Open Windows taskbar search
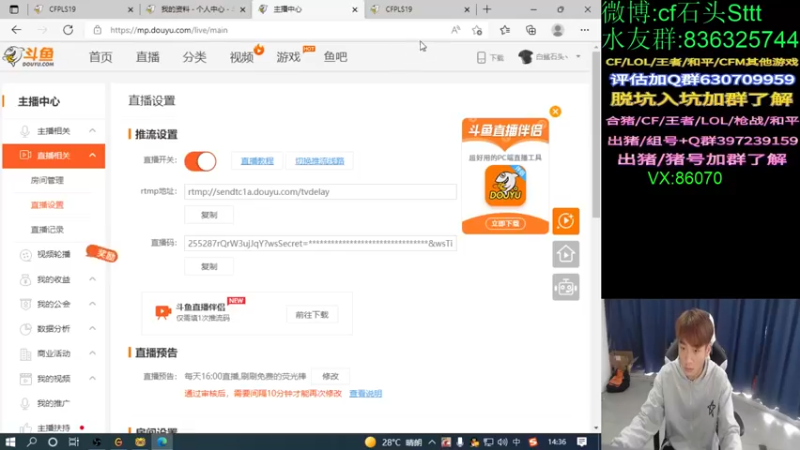This screenshot has width=800, height=450. pos(32,442)
